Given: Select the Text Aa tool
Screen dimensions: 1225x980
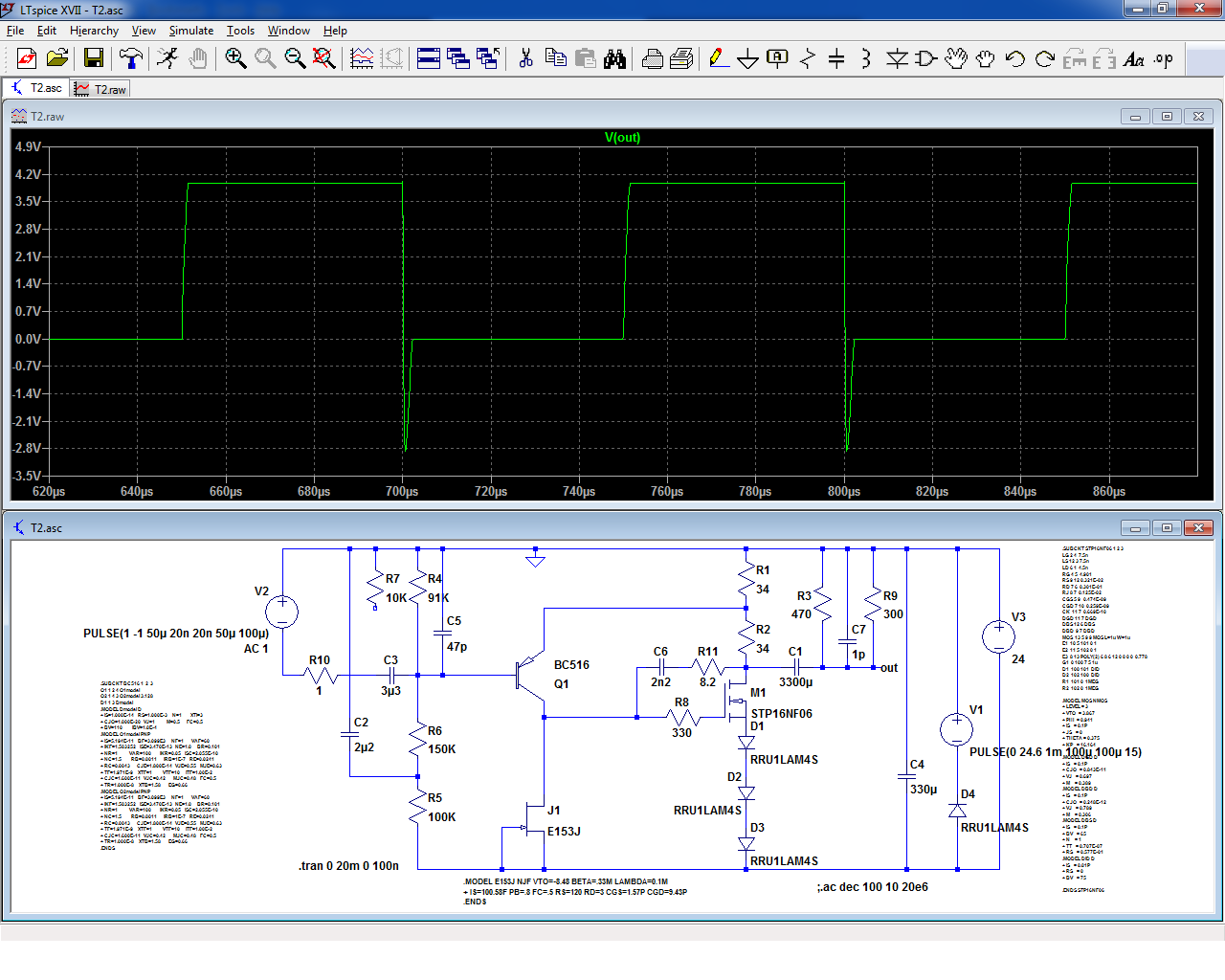Looking at the screenshot, I should [1134, 58].
